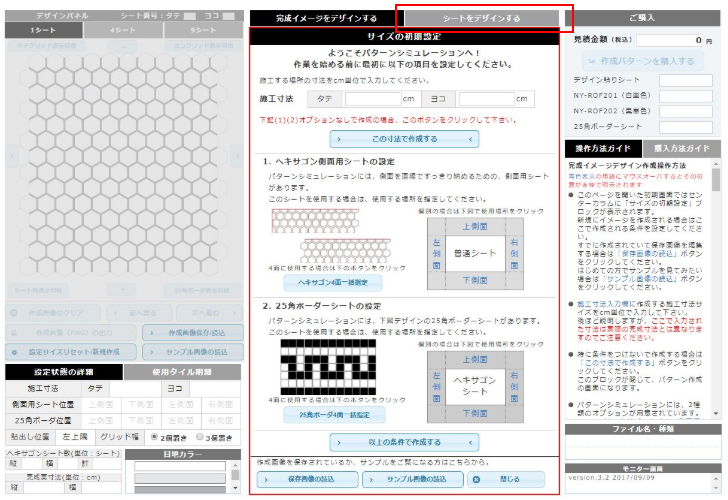The height and width of the screenshot is (500, 728).
Task: Open the 使用タイル明細 tab
Action: point(182,372)
